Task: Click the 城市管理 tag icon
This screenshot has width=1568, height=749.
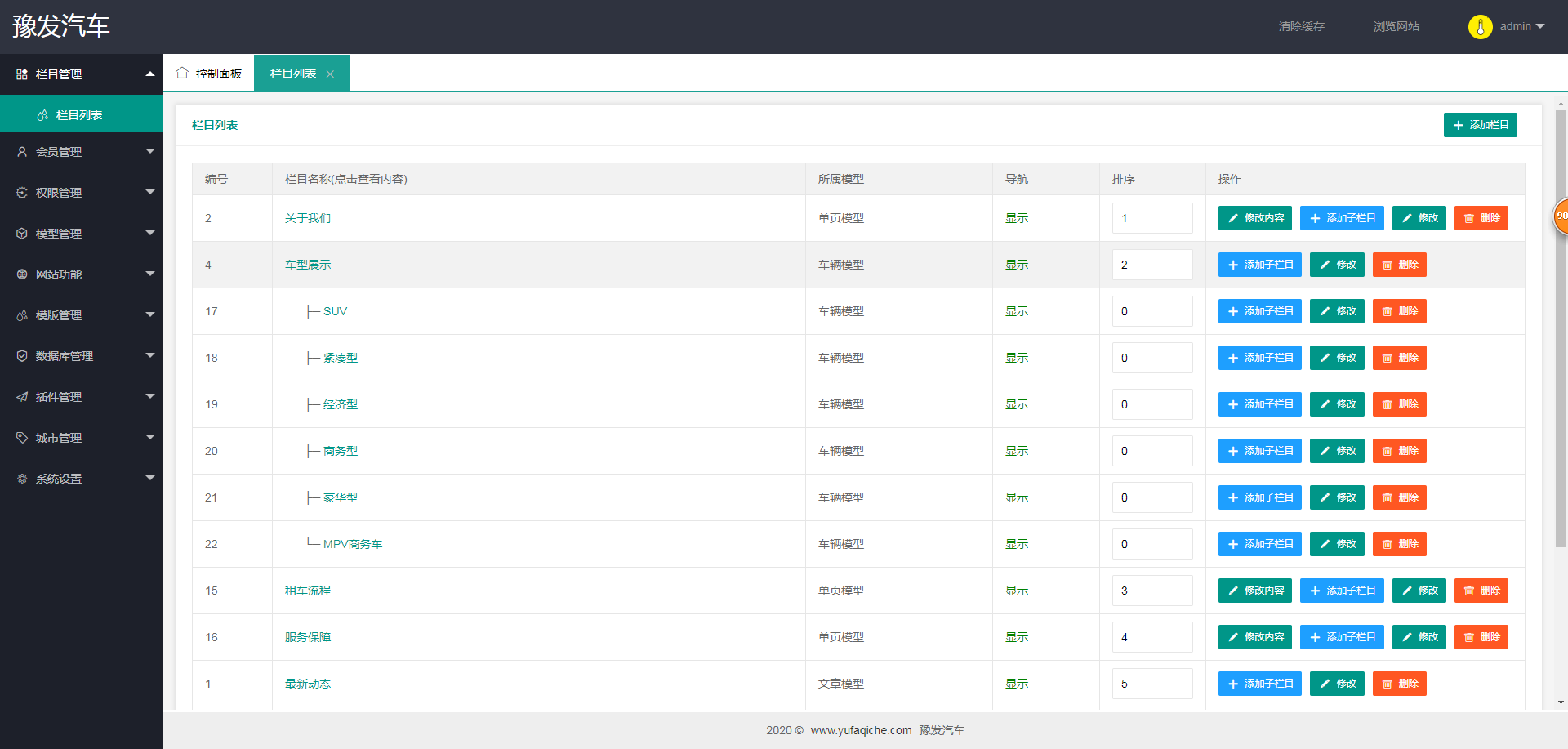Action: click(22, 438)
